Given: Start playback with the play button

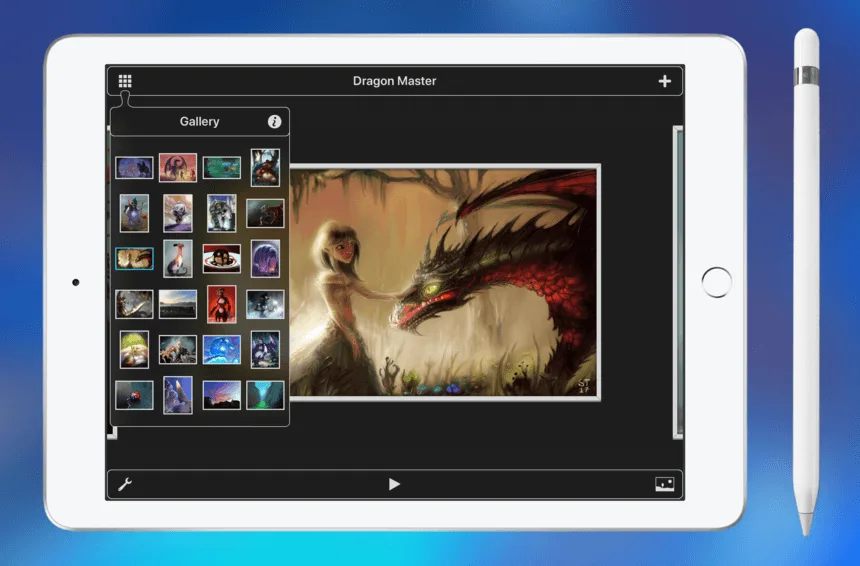Looking at the screenshot, I should [x=394, y=484].
